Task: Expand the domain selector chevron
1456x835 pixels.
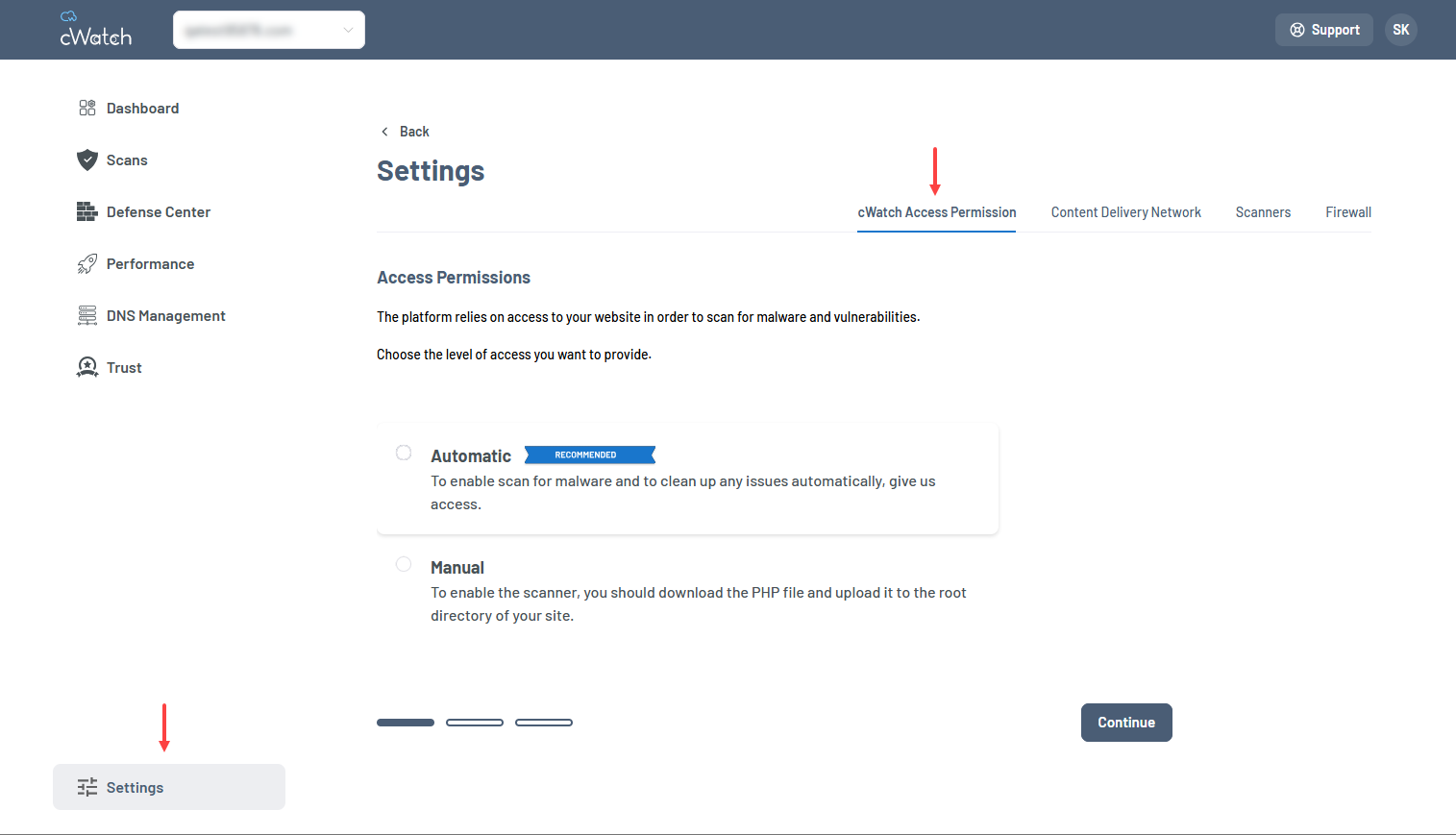Action: (348, 30)
